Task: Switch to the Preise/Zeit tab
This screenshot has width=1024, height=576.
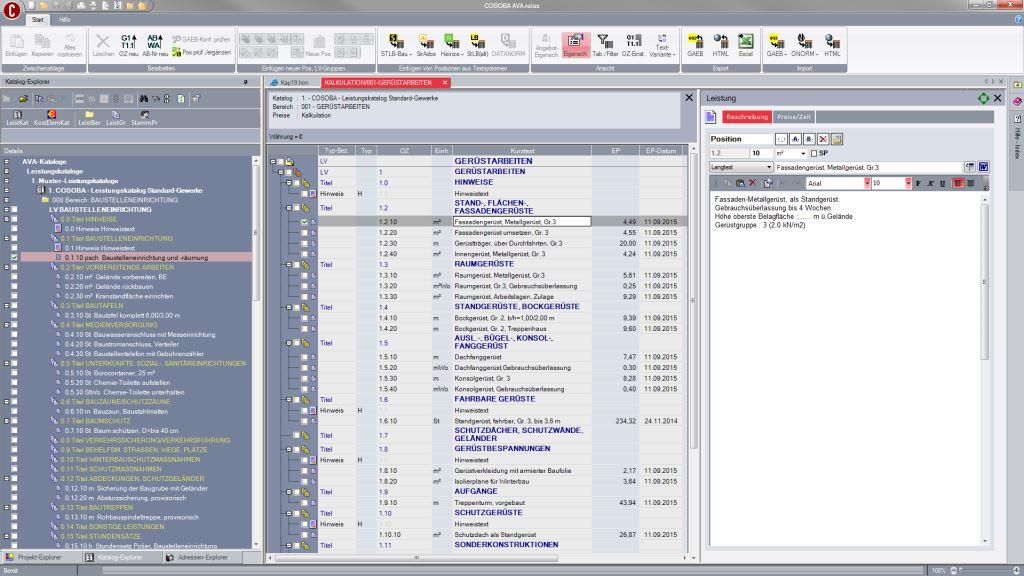Action: [x=794, y=117]
